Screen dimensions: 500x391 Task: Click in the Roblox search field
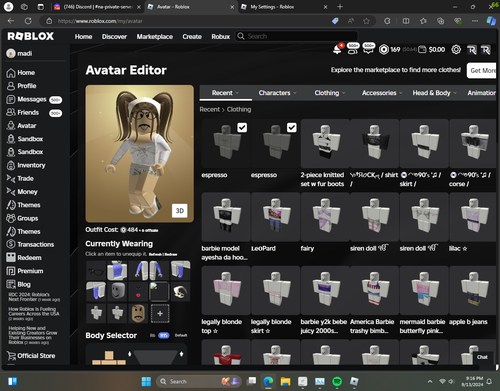(297, 36)
